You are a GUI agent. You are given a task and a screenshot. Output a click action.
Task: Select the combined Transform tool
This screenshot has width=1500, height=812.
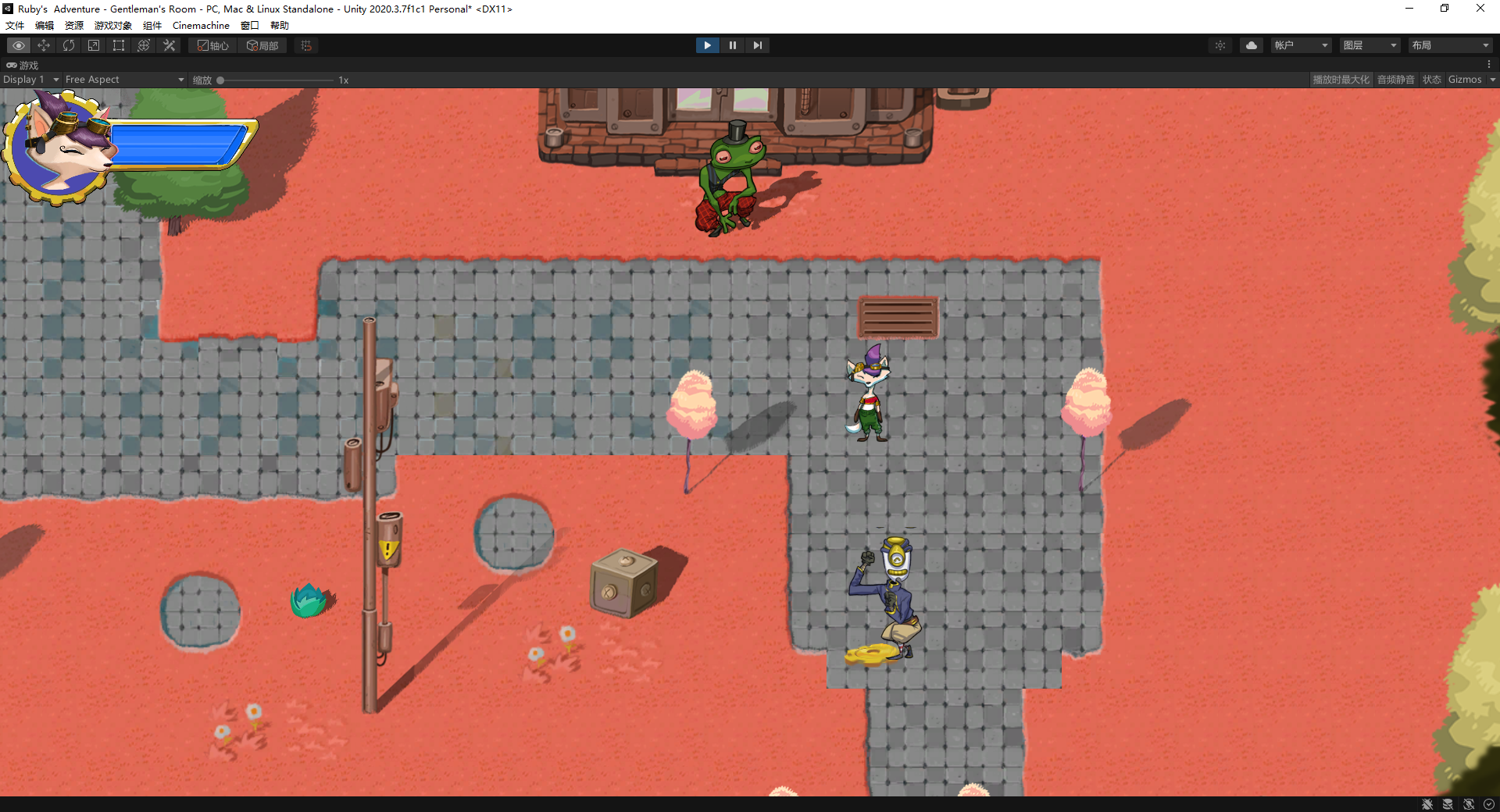point(143,45)
